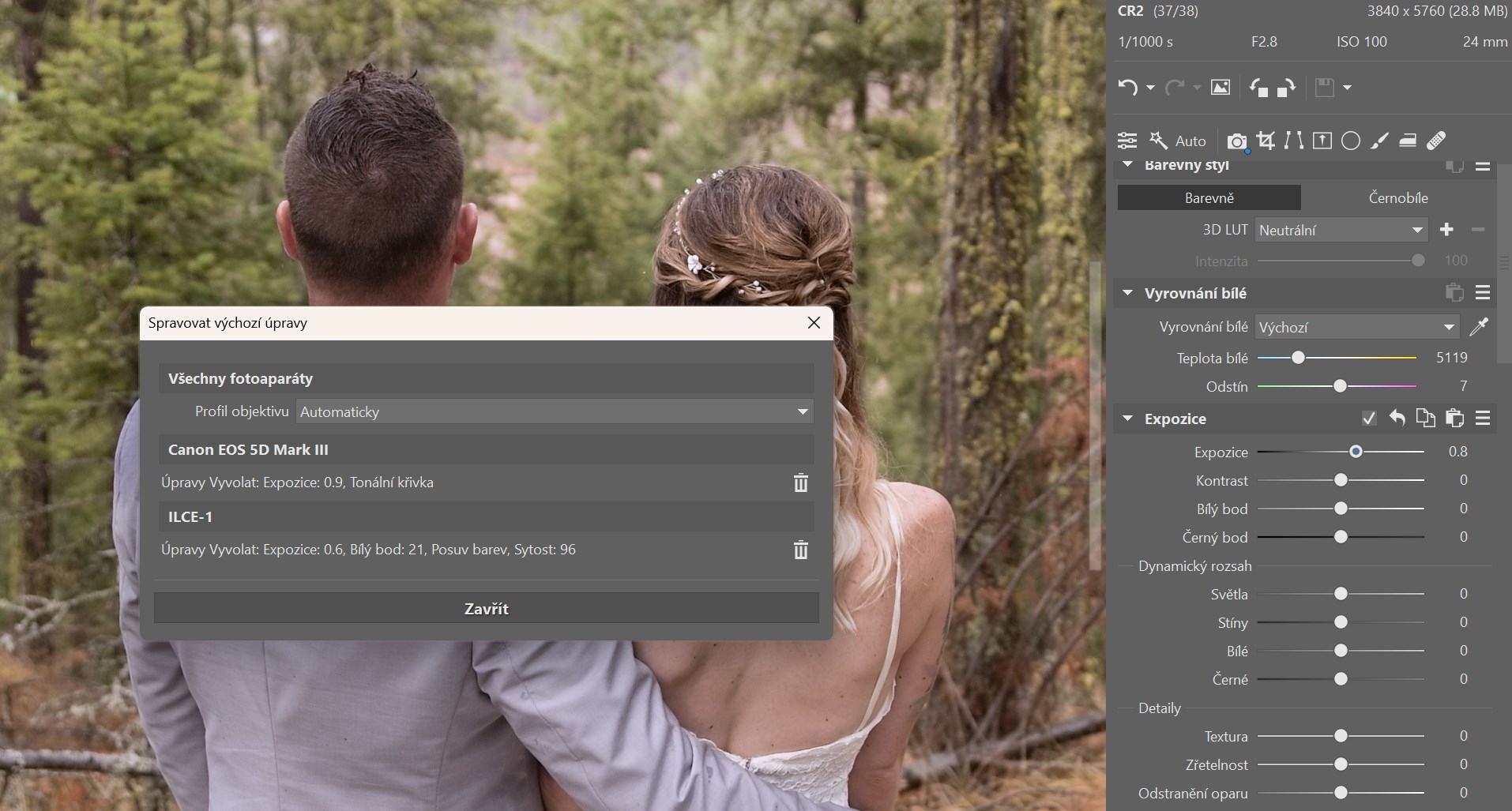The image size is (1512, 811).
Task: Adjust the Teplota bílé slider handle
Action: pyautogui.click(x=1298, y=358)
